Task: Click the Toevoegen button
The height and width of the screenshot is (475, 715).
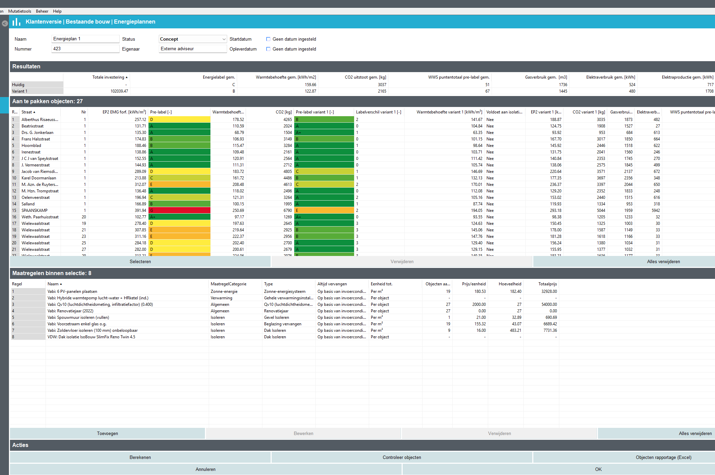Action: 107,434
